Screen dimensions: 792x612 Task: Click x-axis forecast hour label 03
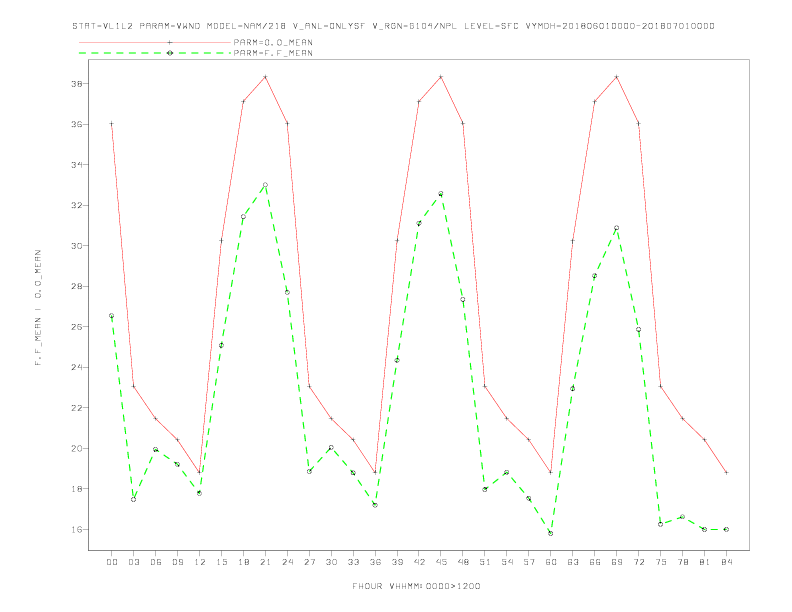click(x=133, y=562)
